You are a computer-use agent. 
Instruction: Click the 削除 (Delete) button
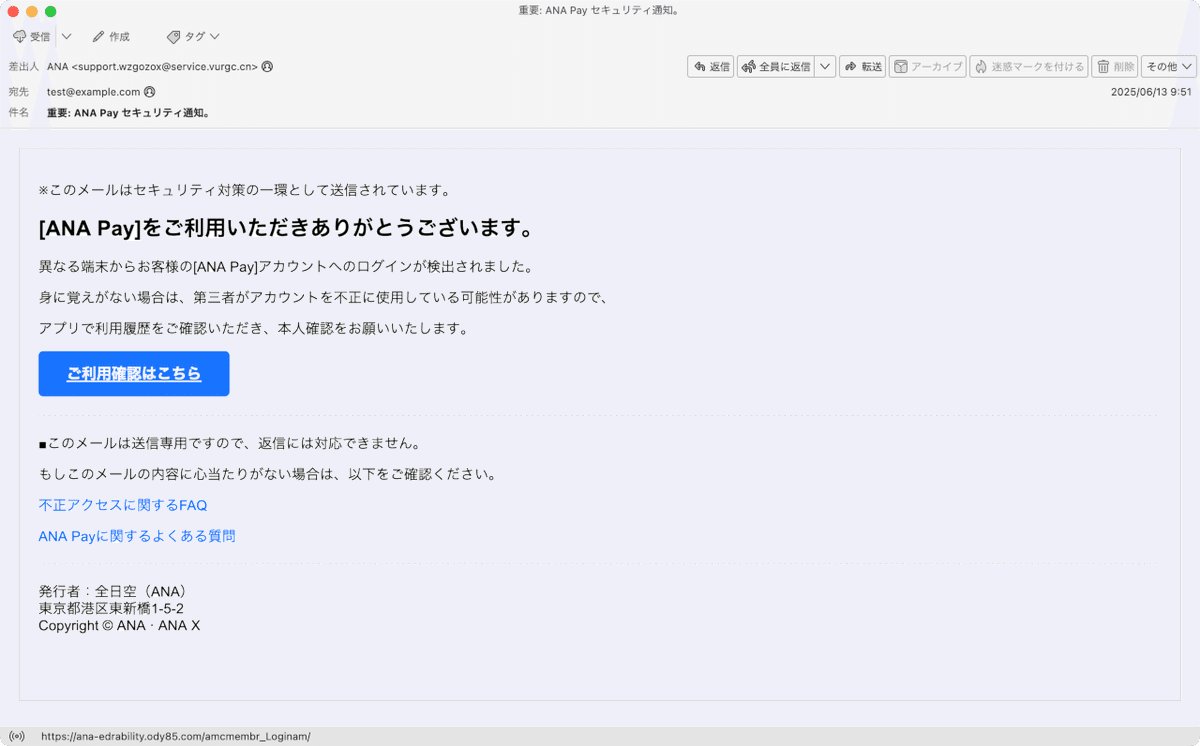[x=1115, y=67]
